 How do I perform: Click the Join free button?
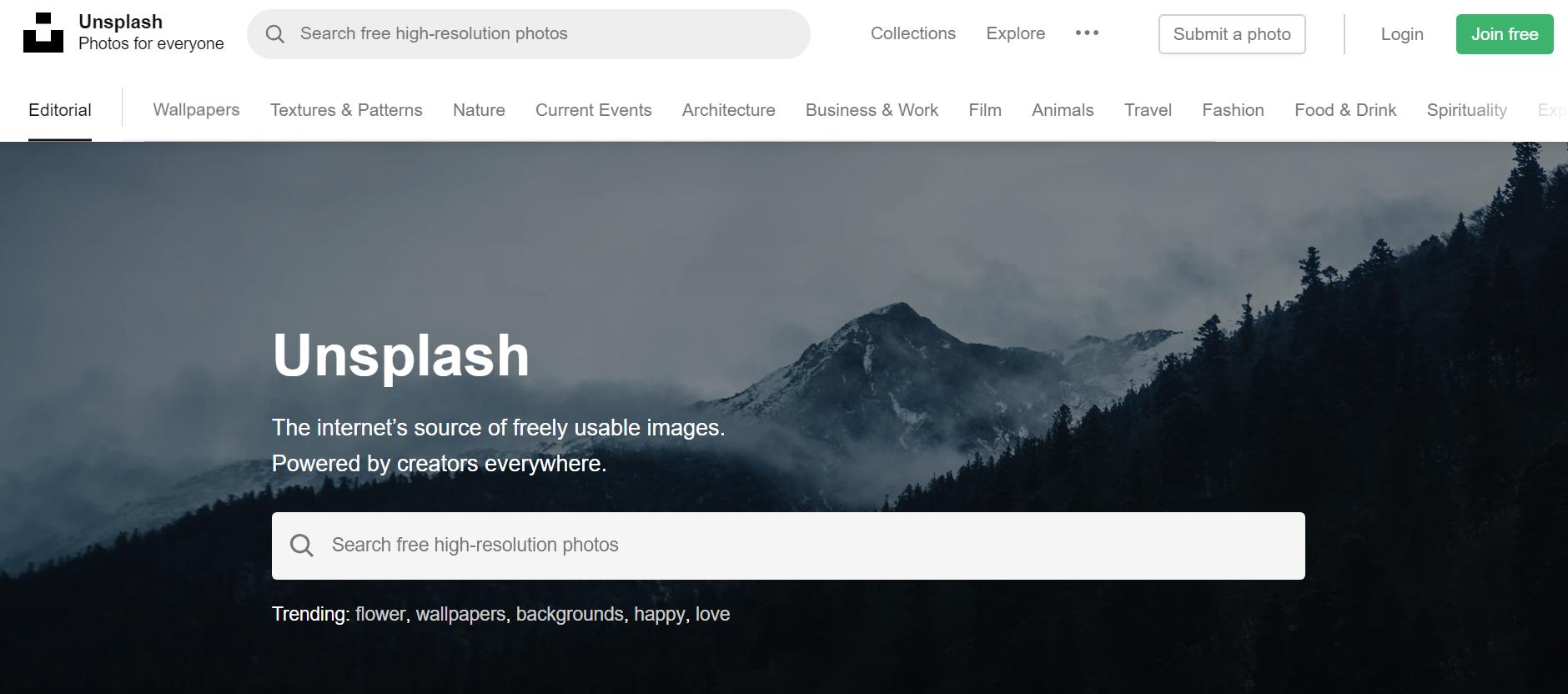pos(1505,34)
